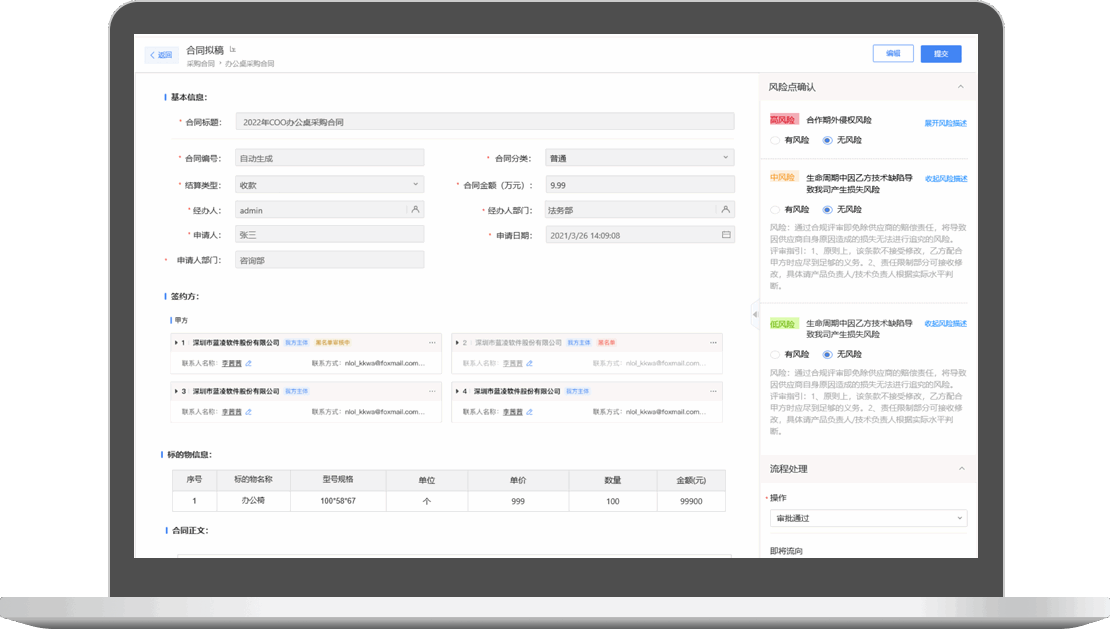Select 无风险 for the 中风险 item
Viewport: 1110px width, 629px height.
(x=827, y=210)
